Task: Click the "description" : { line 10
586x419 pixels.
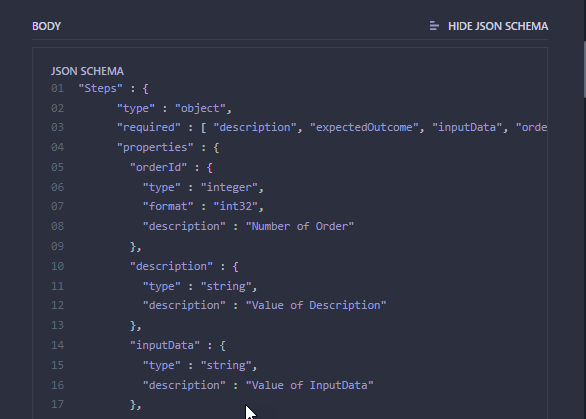Action: click(x=184, y=266)
